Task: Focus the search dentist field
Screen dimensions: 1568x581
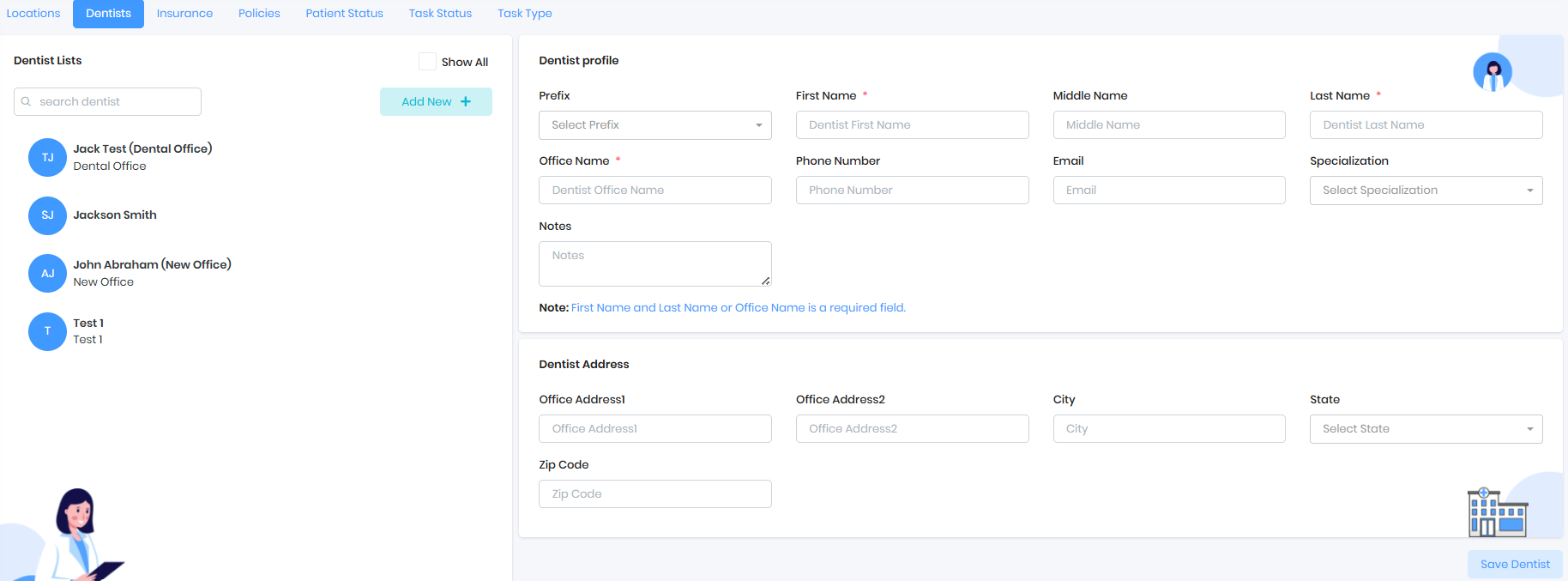Action: point(107,101)
